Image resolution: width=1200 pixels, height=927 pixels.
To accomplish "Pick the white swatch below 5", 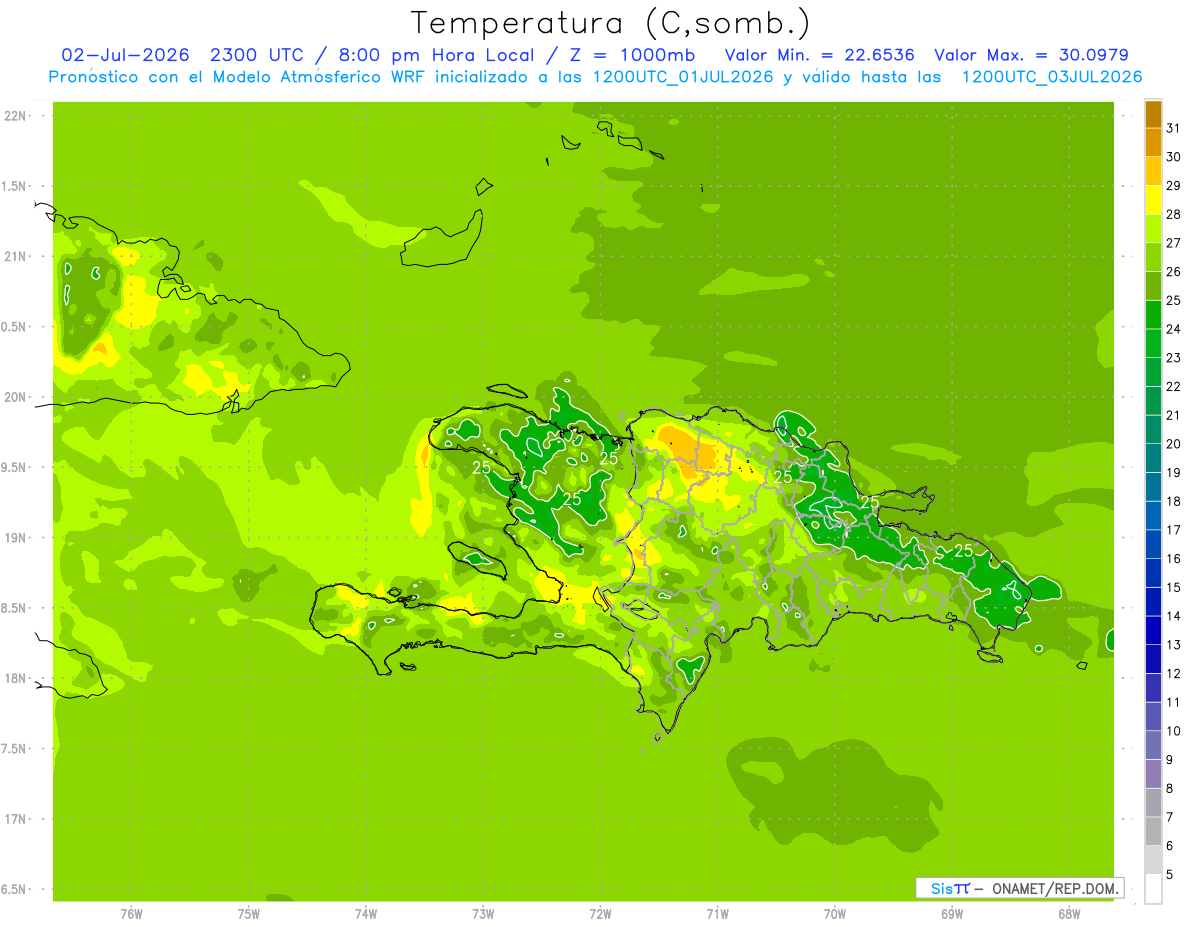I will (1153, 889).
